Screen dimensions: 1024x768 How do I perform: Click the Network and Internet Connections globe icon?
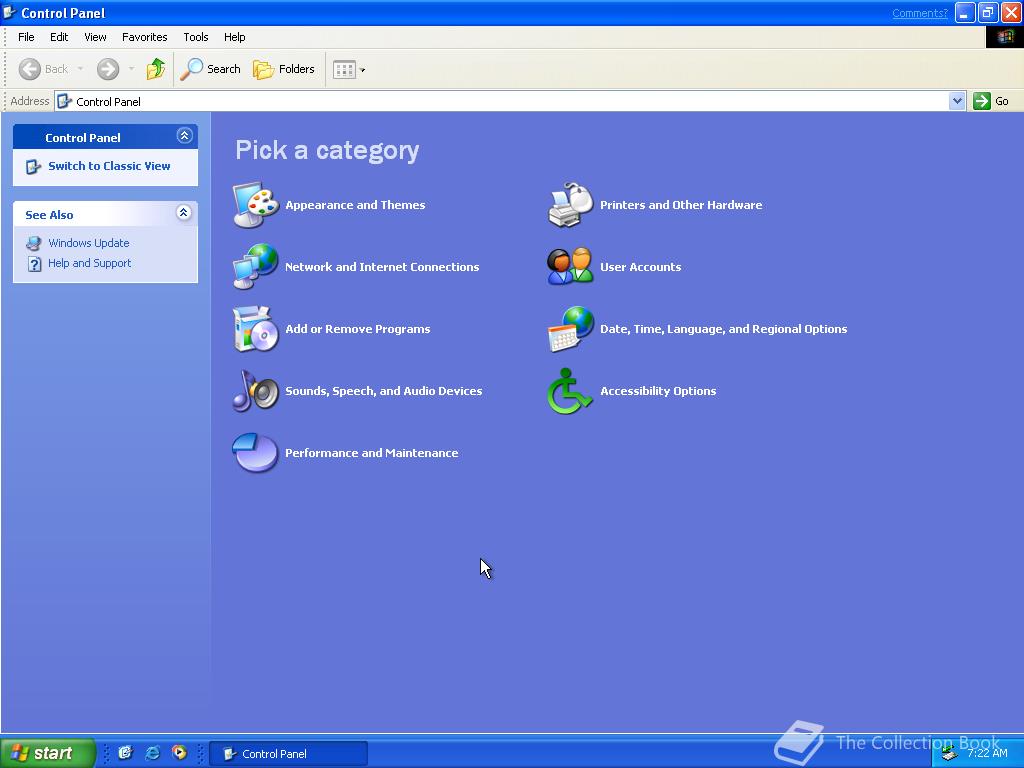click(x=255, y=266)
